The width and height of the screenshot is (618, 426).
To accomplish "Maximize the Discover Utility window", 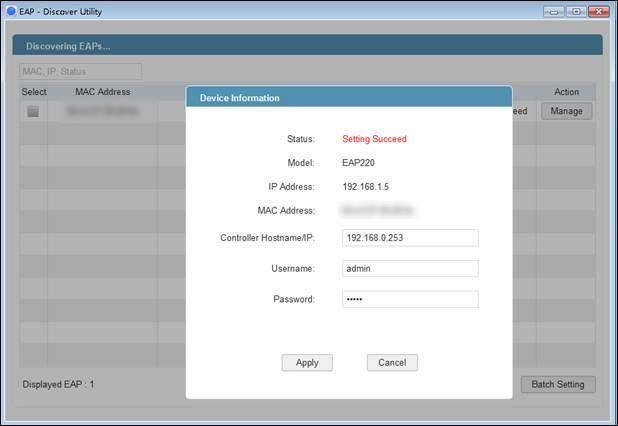I will 576,11.
